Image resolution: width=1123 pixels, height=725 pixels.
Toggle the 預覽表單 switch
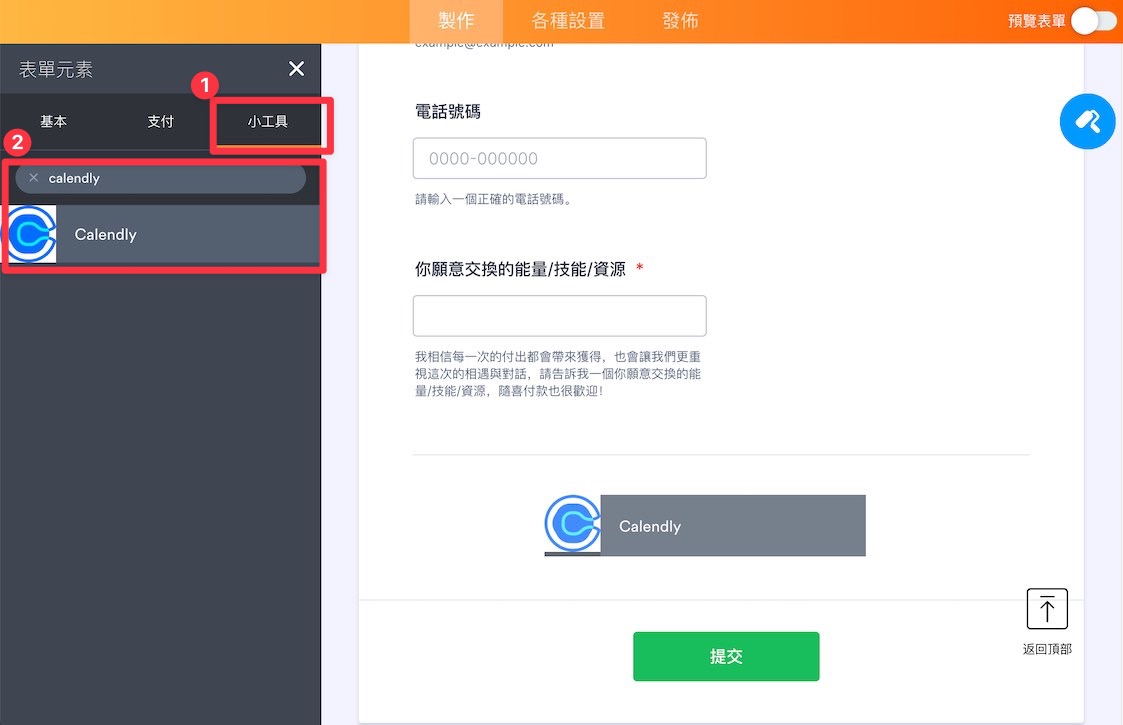(1094, 21)
